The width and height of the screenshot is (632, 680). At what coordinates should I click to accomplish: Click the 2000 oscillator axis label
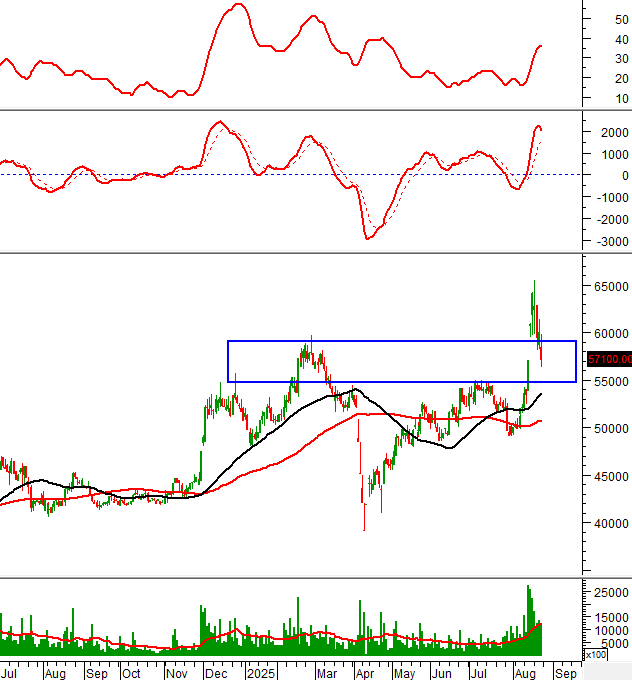[x=614, y=133]
